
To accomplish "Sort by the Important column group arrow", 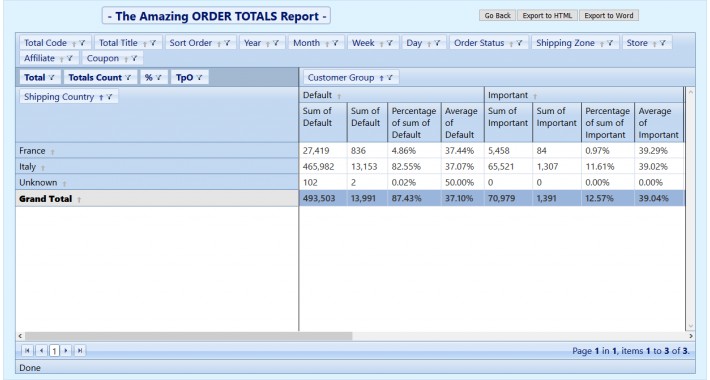I will tap(535, 96).
